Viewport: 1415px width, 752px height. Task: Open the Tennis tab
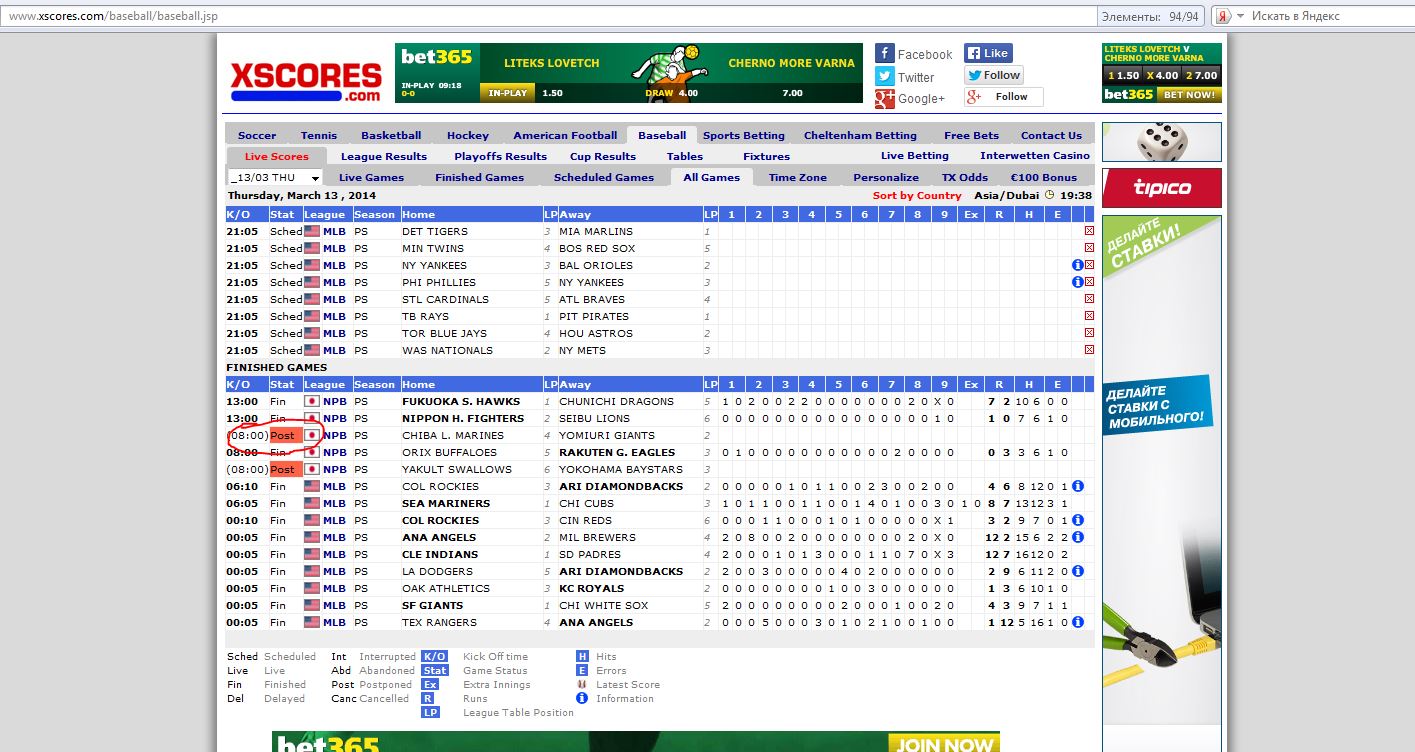[x=319, y=135]
